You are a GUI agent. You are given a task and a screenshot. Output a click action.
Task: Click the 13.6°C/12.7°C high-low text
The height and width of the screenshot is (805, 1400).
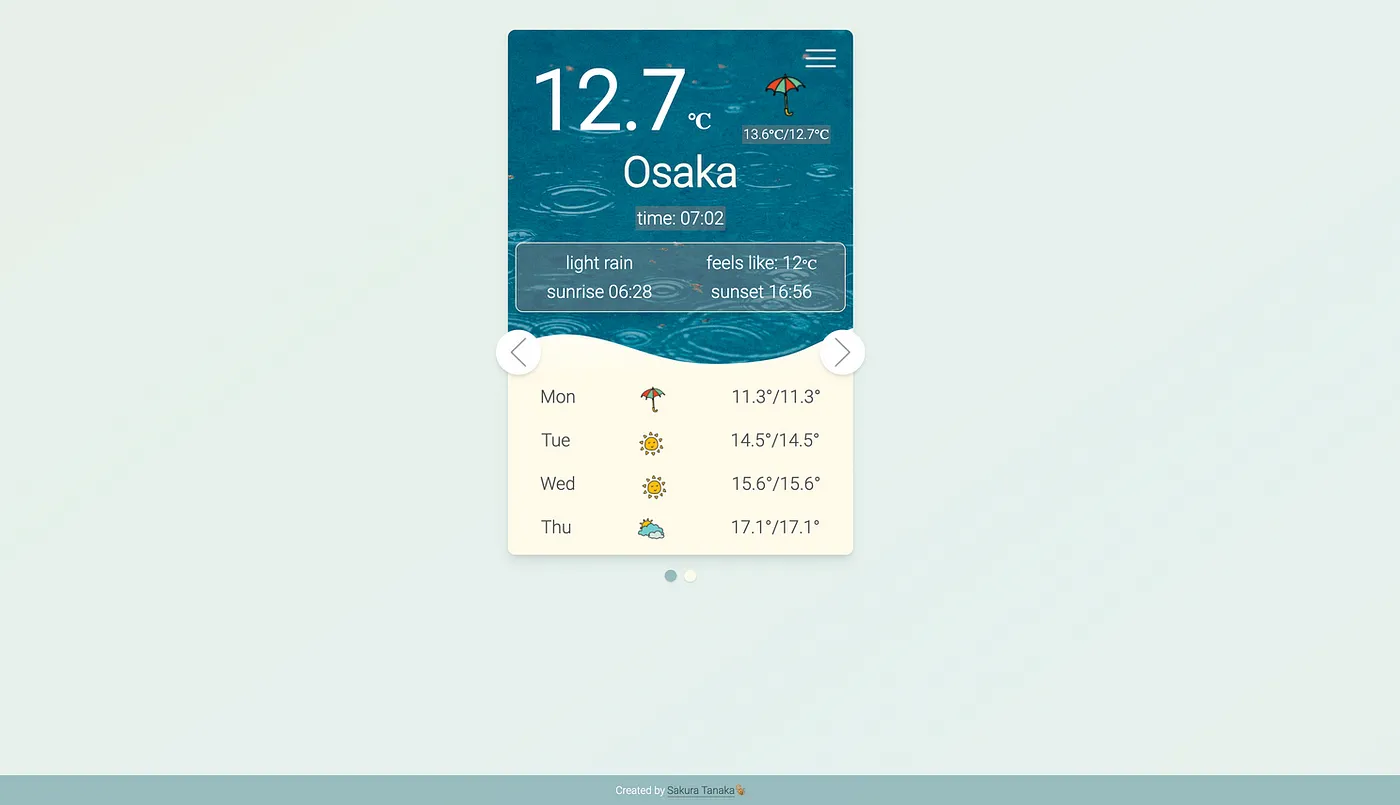pos(786,134)
